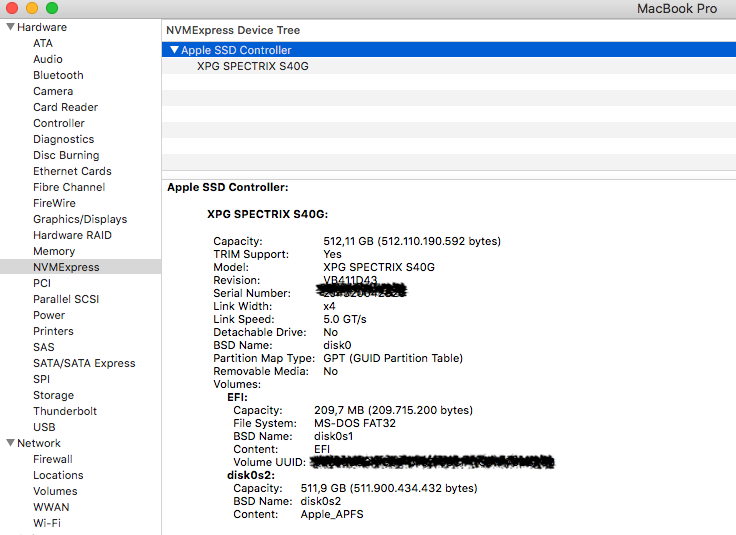Select Memory in the sidebar
The width and height of the screenshot is (736, 535).
54,251
